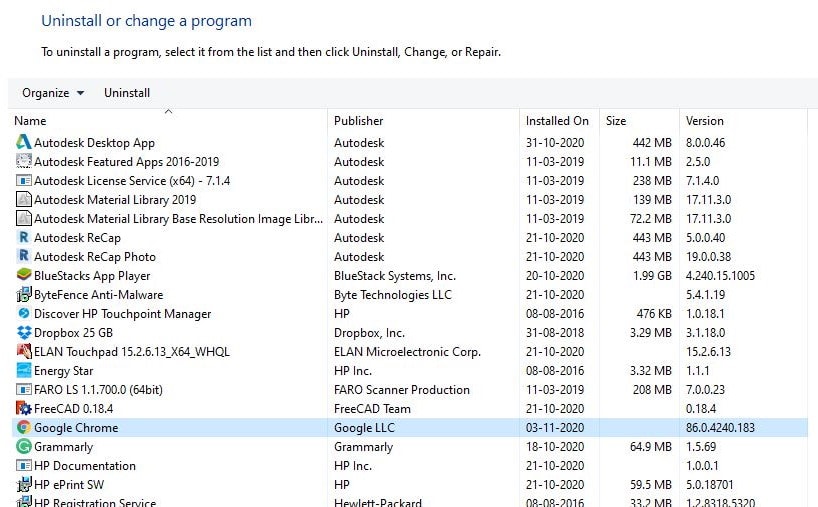Screen dimensions: 818x507
Task: Click the Autodesk Material Library Base Resolution icon
Action: point(23,218)
